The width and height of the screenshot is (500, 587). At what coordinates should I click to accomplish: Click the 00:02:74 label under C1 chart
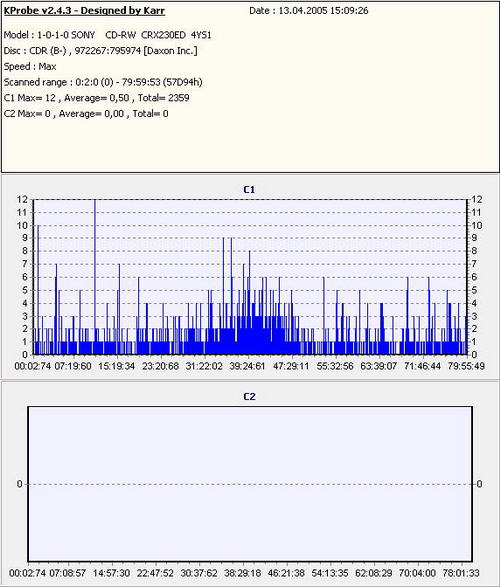point(33,366)
